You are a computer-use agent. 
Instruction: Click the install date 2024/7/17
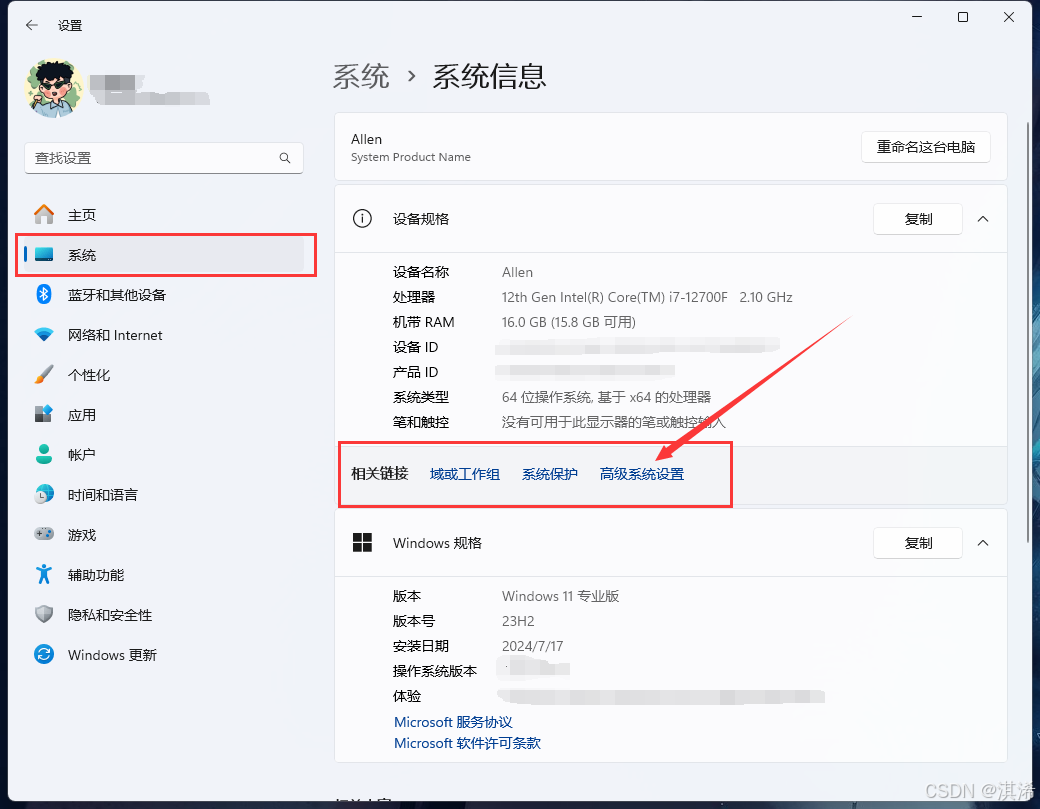532,646
